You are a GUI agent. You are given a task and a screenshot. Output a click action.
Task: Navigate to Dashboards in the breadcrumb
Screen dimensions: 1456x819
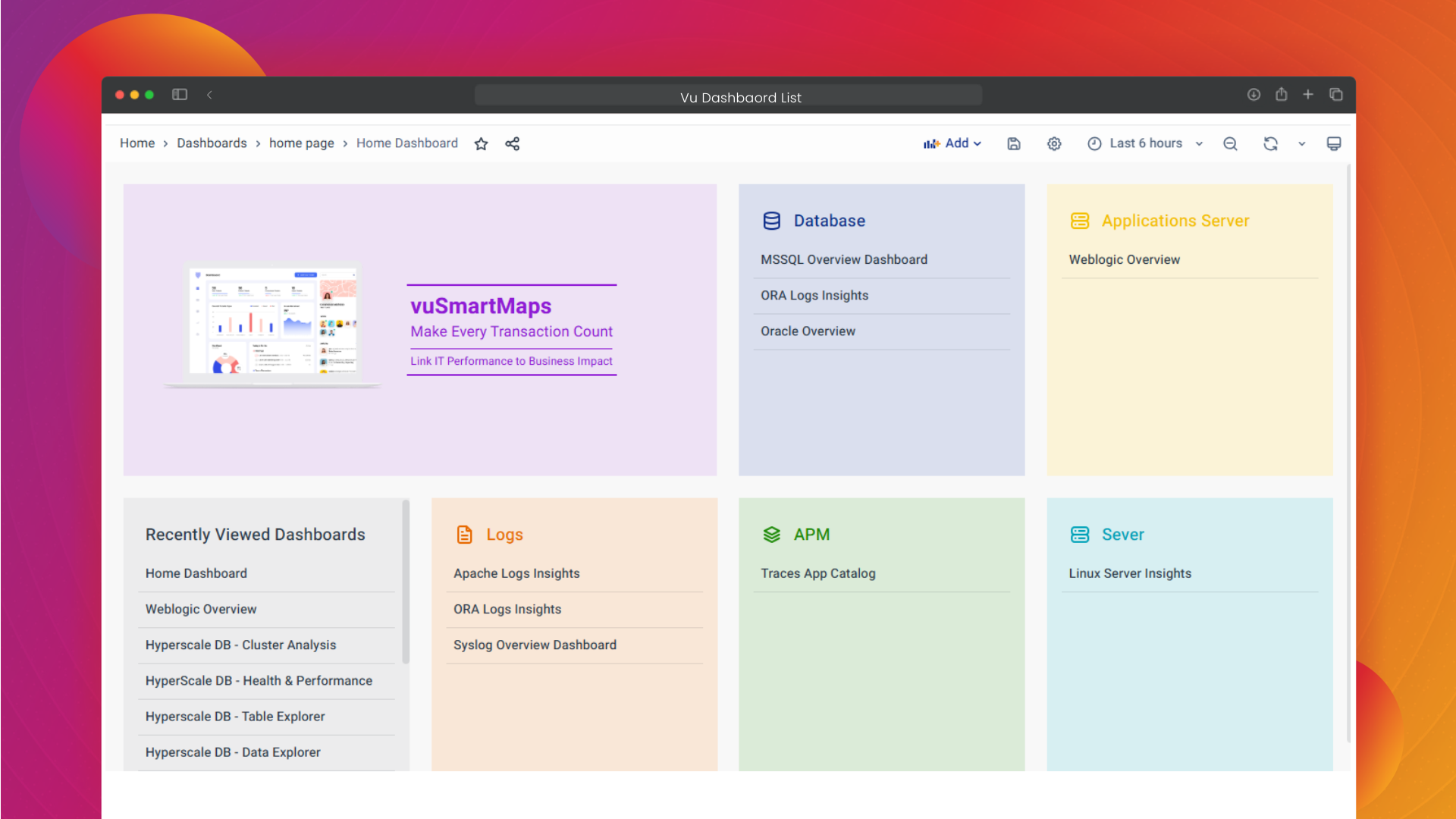point(212,143)
